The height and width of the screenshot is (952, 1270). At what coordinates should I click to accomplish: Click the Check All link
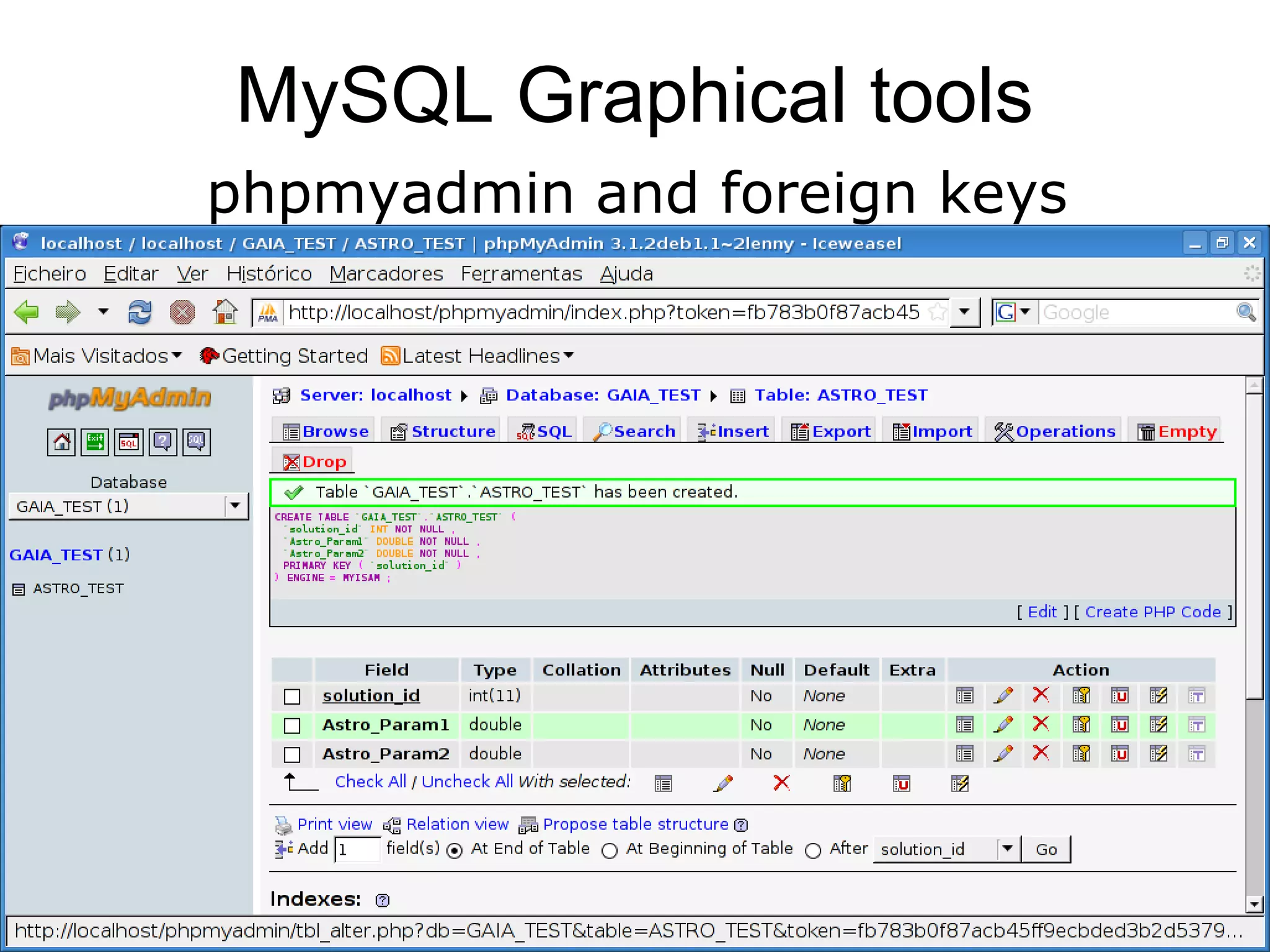[x=370, y=782]
